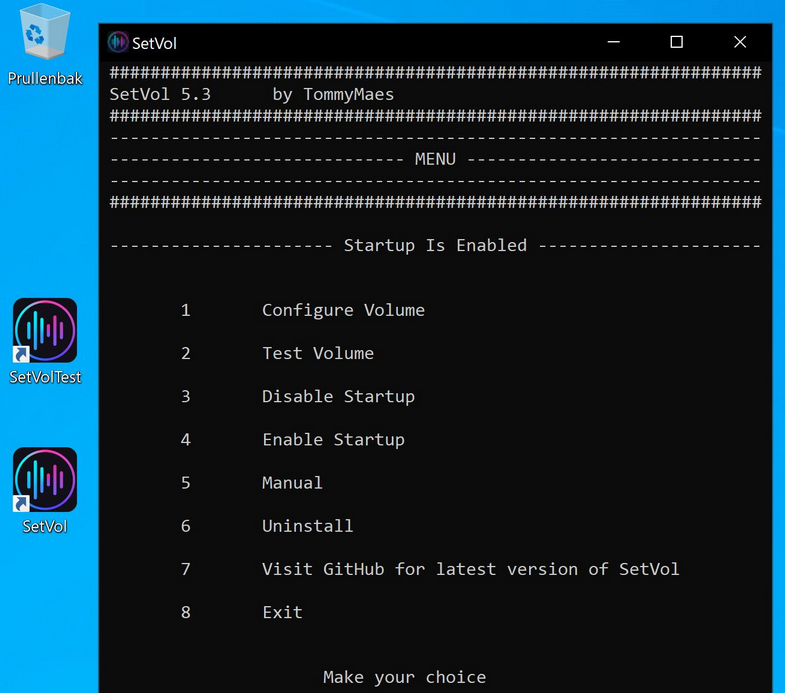The width and height of the screenshot is (785, 693).
Task: Click the 'Prullenbak' desktop label
Action: click(x=45, y=79)
